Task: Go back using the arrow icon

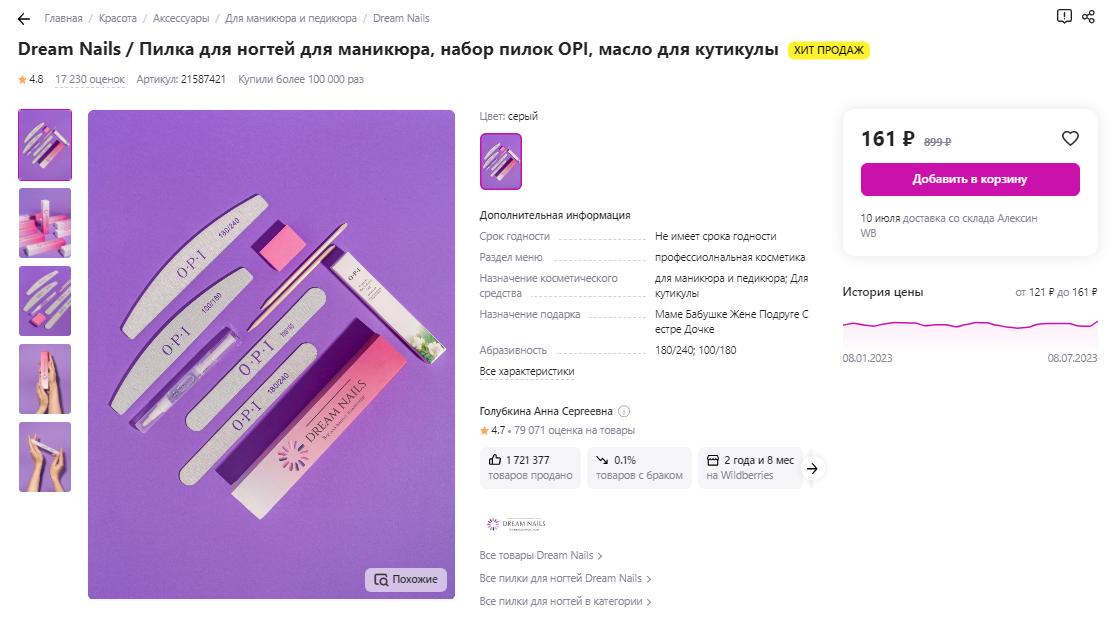Action: [x=23, y=17]
